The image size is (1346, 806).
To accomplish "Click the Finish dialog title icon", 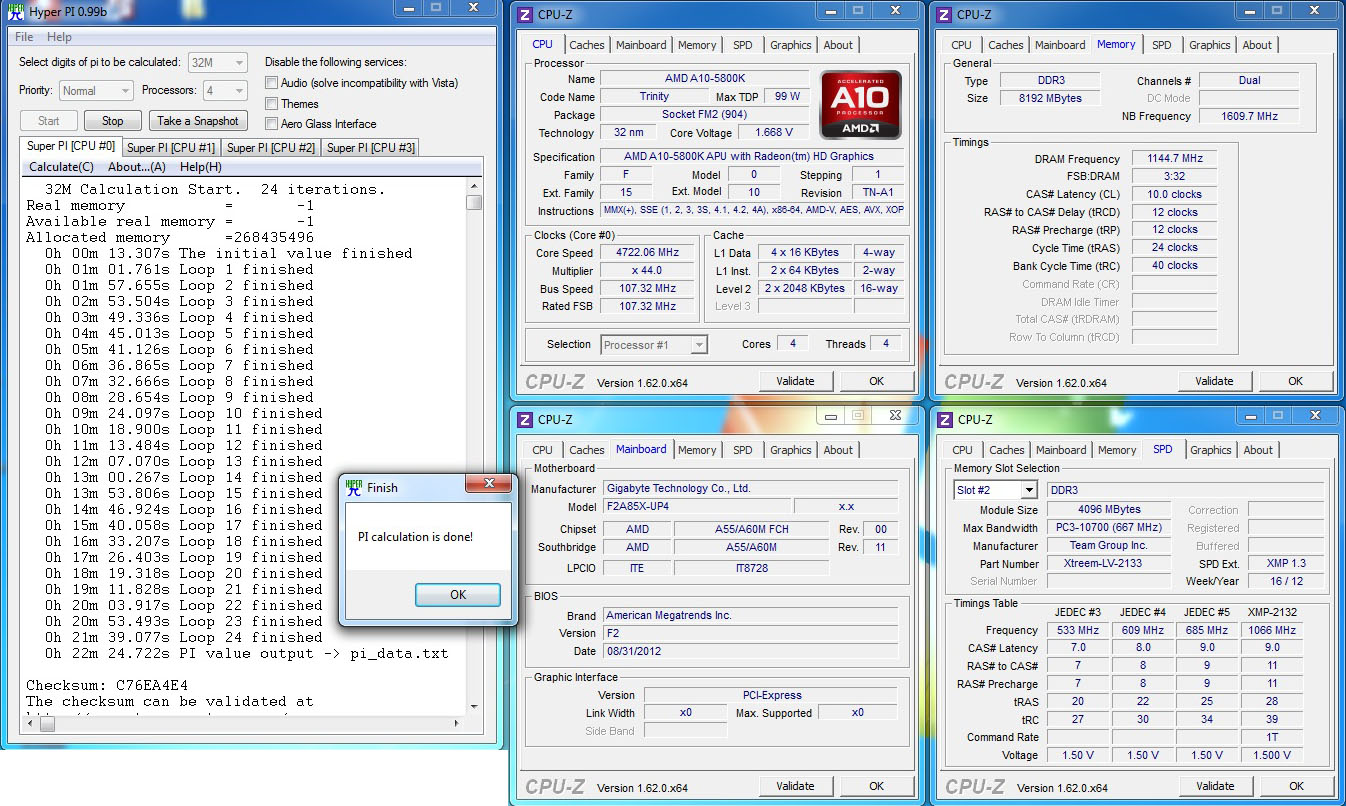I will [x=354, y=487].
